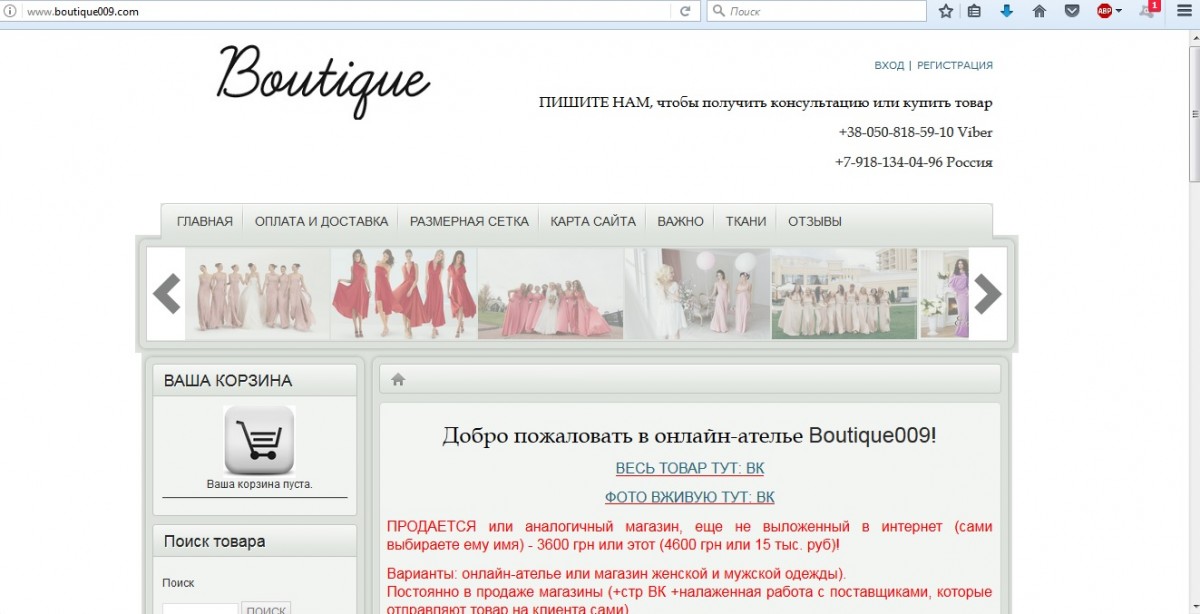The height and width of the screenshot is (614, 1200).
Task: Click the 'Добро пожаловать' welcome heading
Action: tap(690, 435)
